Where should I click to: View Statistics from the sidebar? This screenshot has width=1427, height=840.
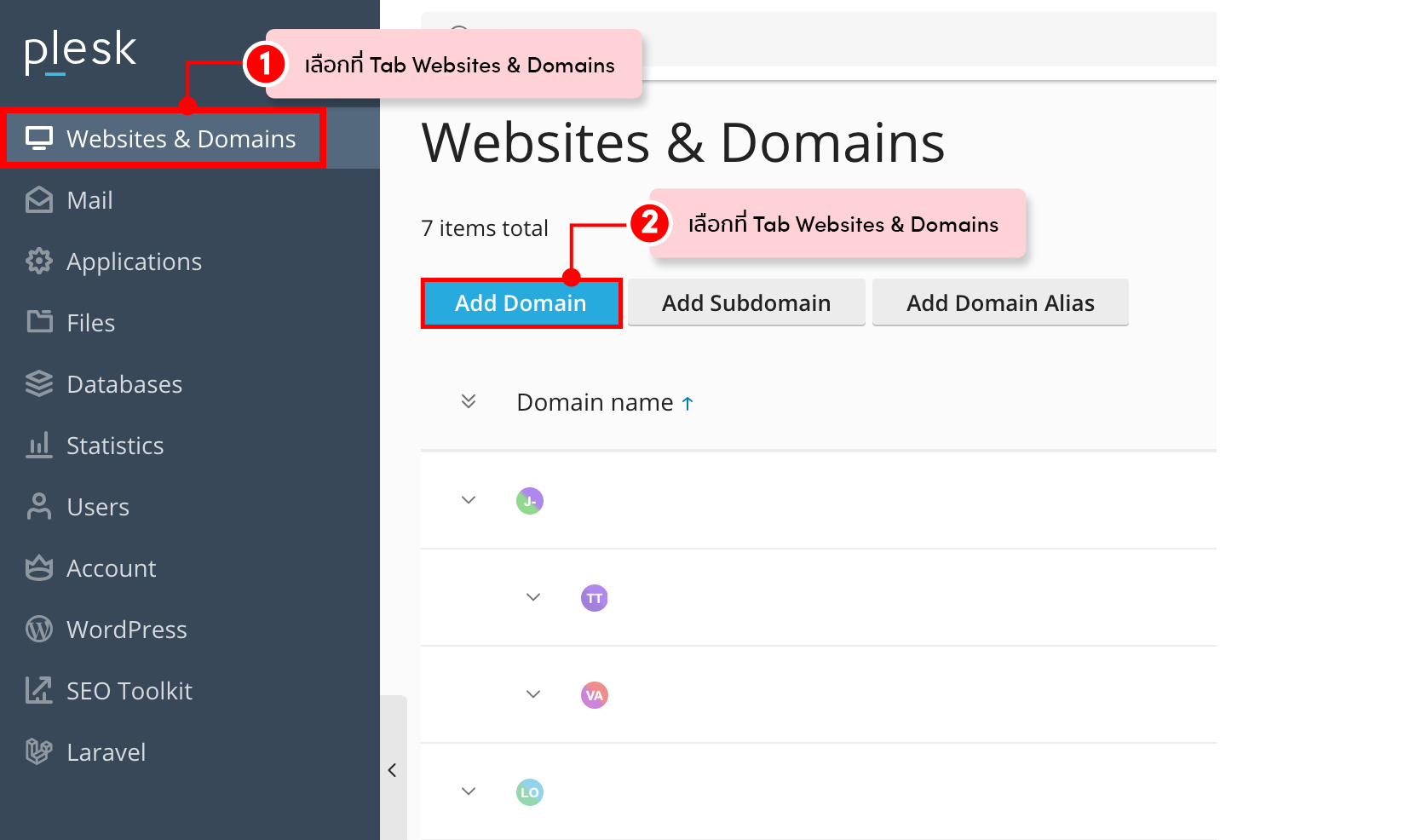click(190, 445)
